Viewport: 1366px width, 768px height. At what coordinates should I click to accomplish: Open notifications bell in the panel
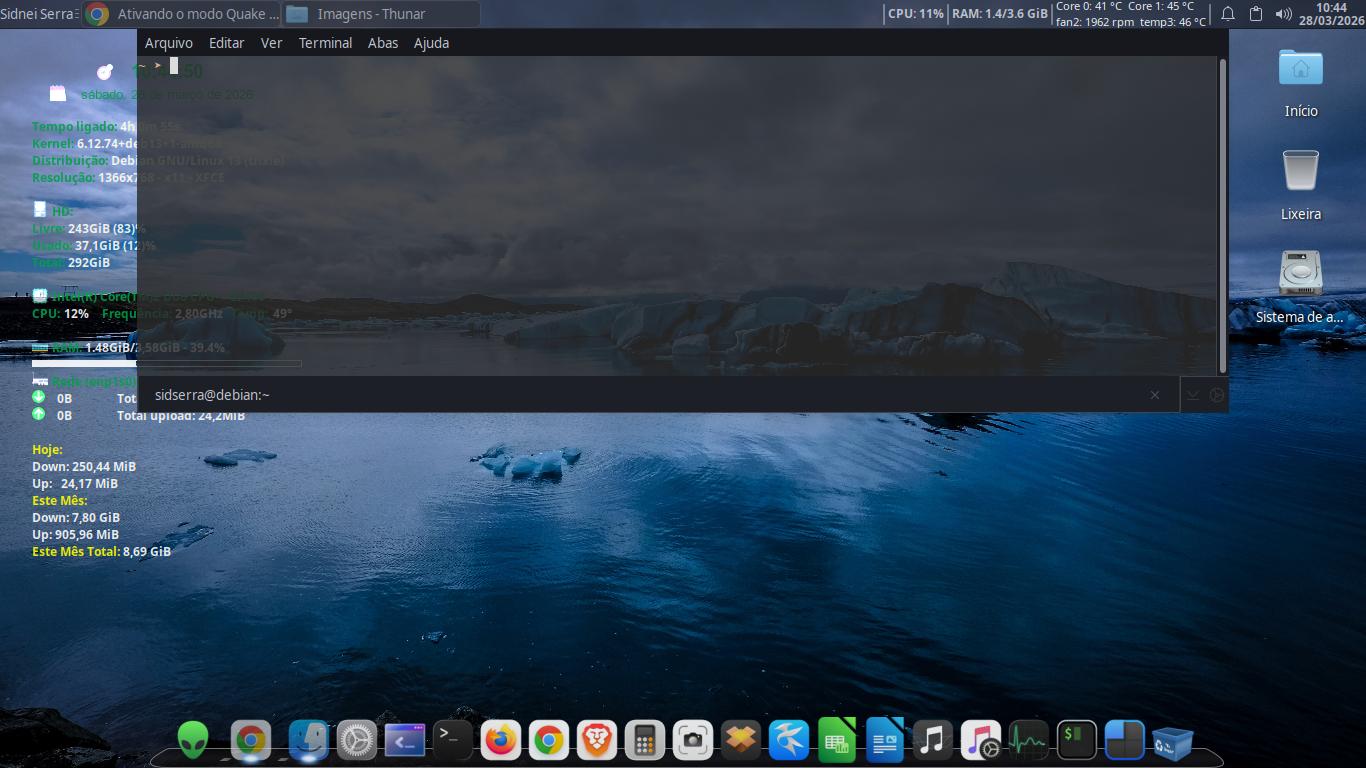[1228, 14]
